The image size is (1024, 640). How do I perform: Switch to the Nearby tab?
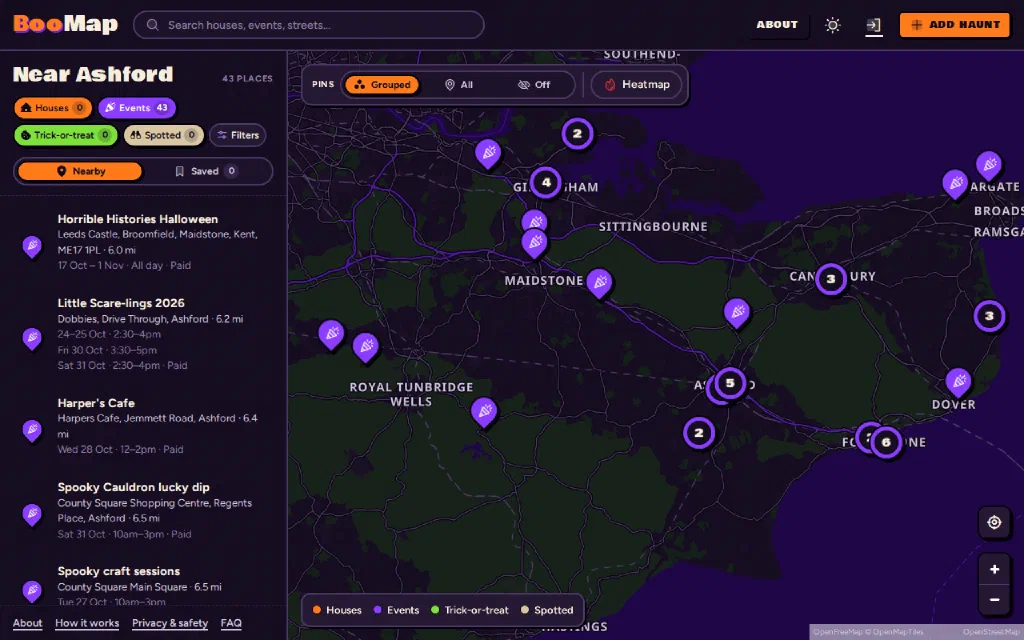click(x=80, y=171)
